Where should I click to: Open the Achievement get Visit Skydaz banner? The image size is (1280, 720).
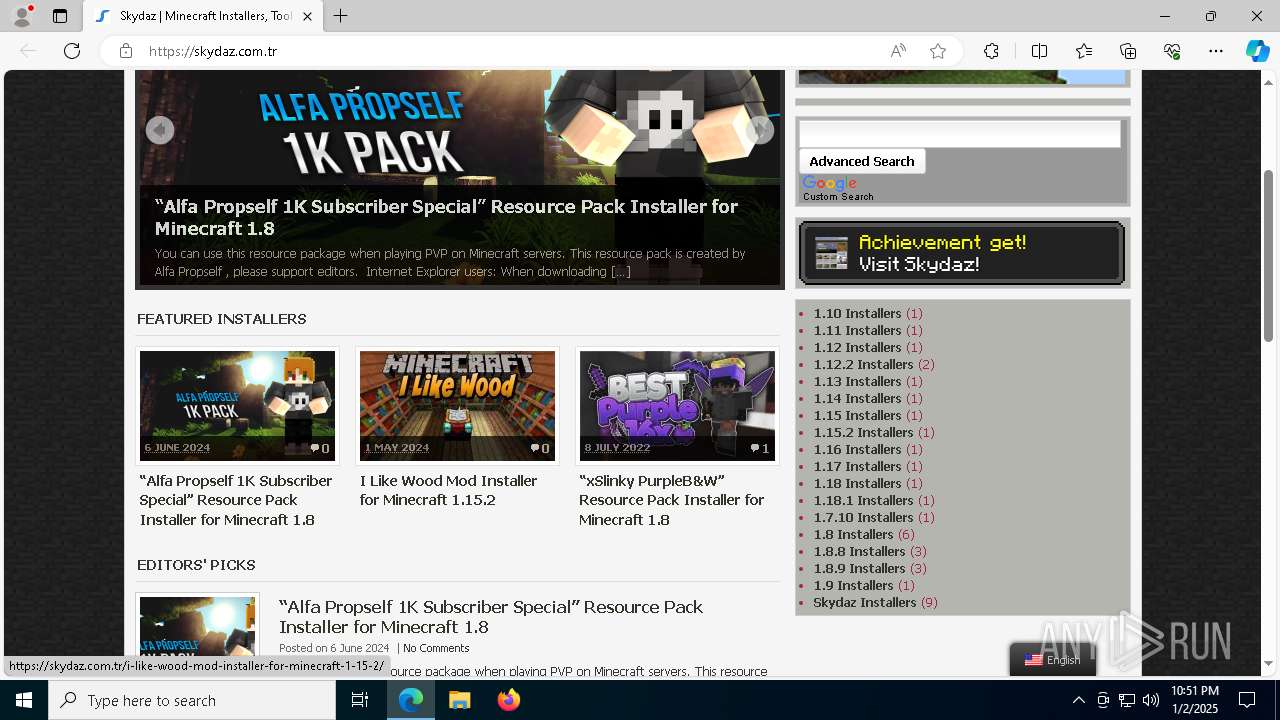pyautogui.click(x=962, y=253)
